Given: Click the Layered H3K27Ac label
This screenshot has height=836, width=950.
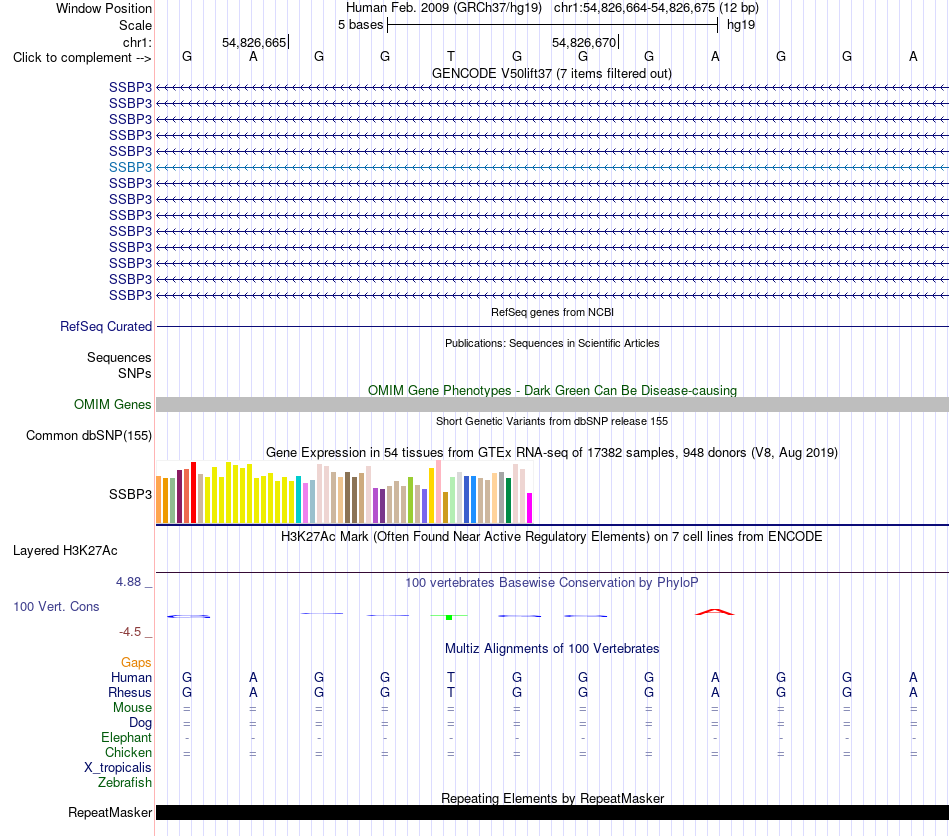Looking at the screenshot, I should (x=65, y=551).
